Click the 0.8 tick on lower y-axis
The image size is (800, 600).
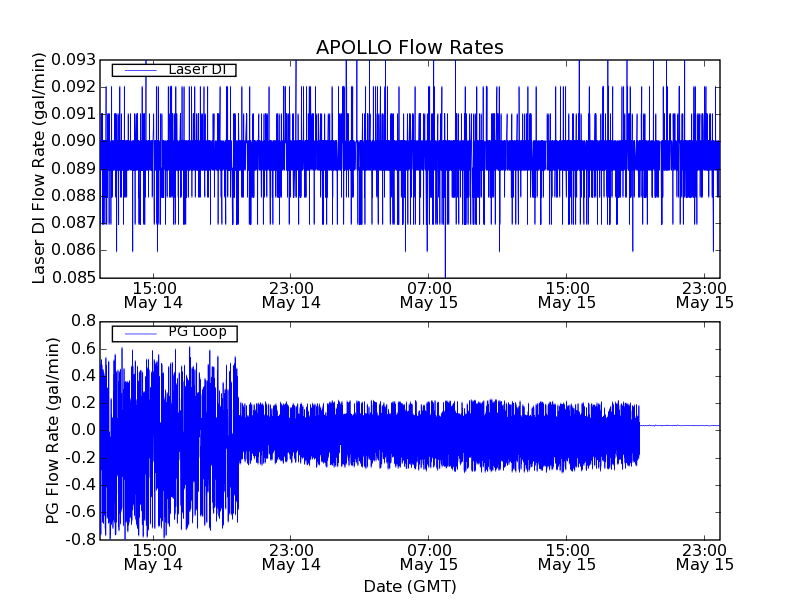point(82,321)
